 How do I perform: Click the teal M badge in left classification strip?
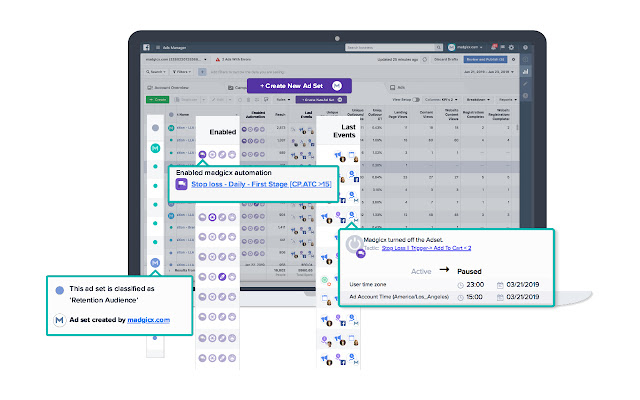point(155,148)
